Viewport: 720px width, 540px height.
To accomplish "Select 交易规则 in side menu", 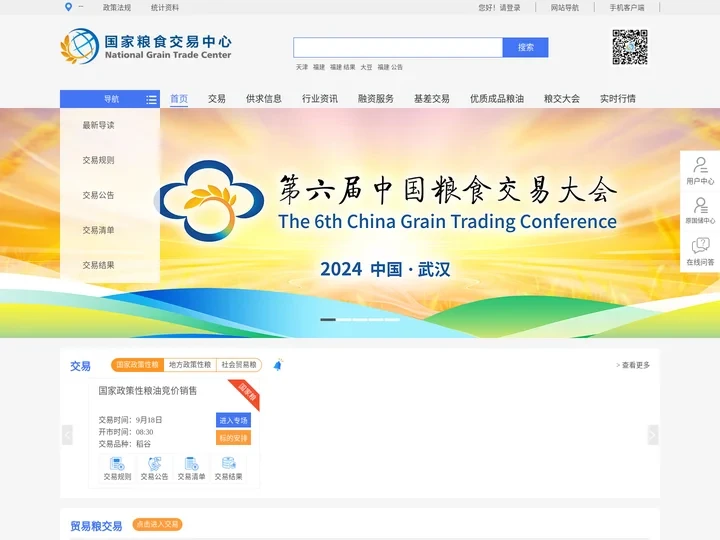I will click(98, 160).
